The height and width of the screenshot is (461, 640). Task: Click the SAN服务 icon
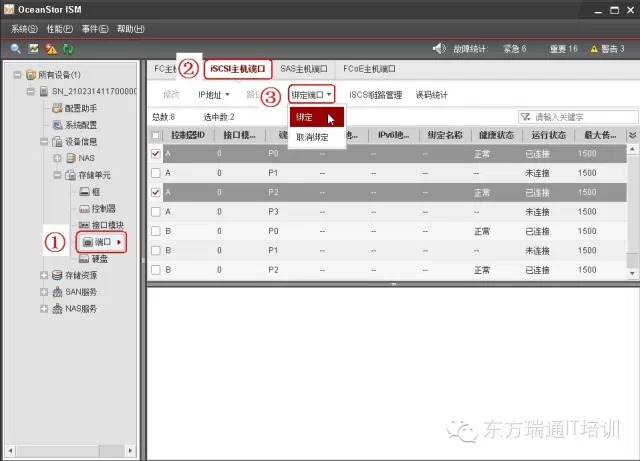[x=57, y=292]
